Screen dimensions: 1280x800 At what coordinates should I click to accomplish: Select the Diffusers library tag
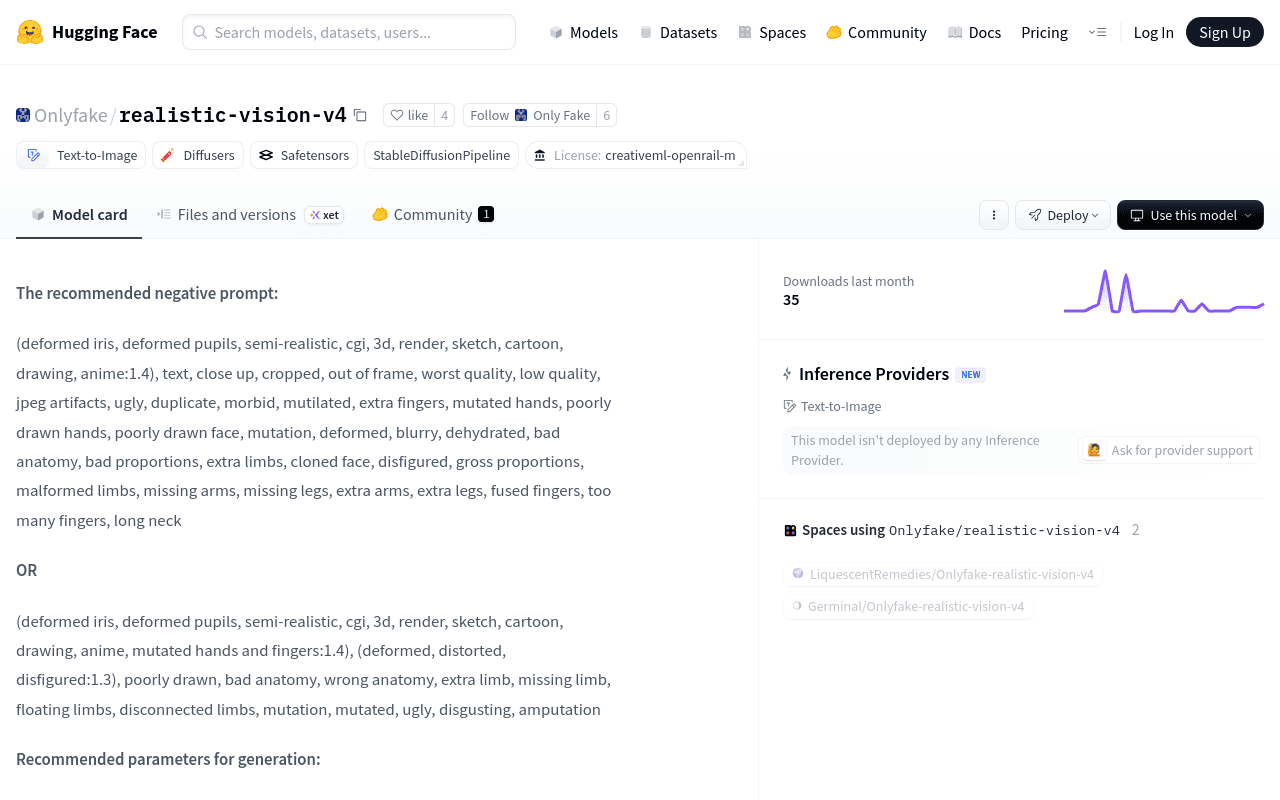click(198, 155)
